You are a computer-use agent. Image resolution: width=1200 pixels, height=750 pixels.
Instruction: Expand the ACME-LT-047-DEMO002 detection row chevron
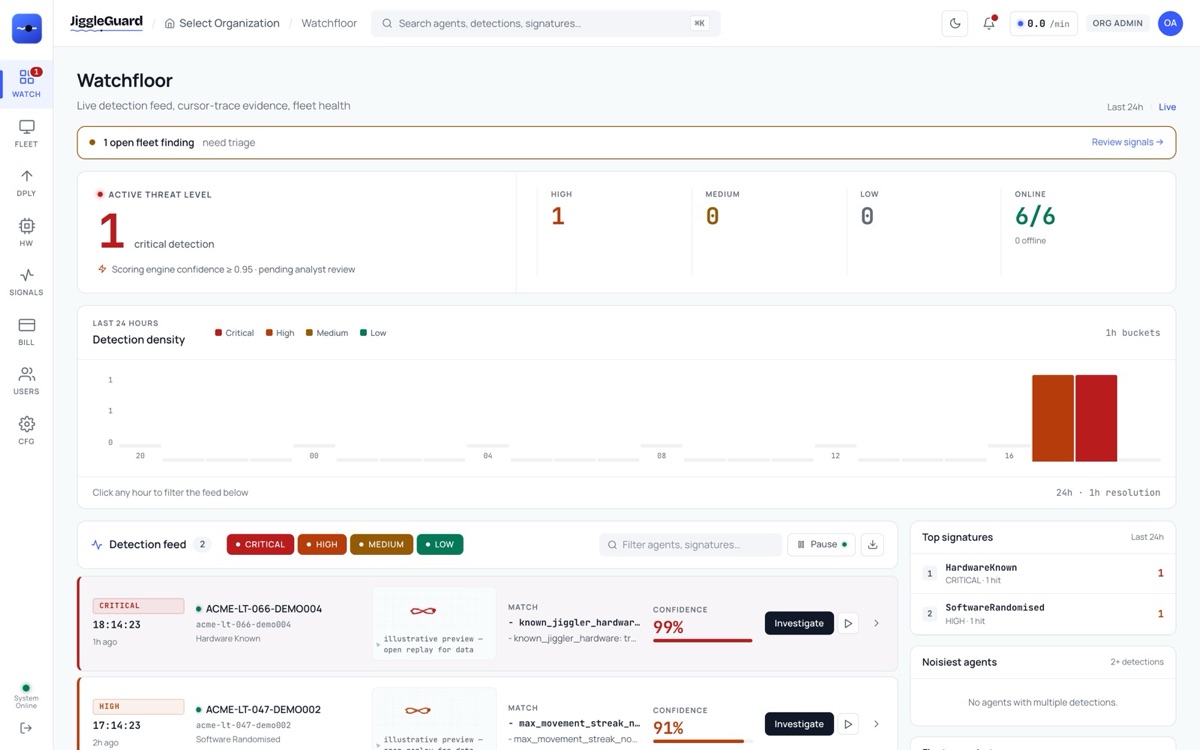pyautogui.click(x=876, y=724)
